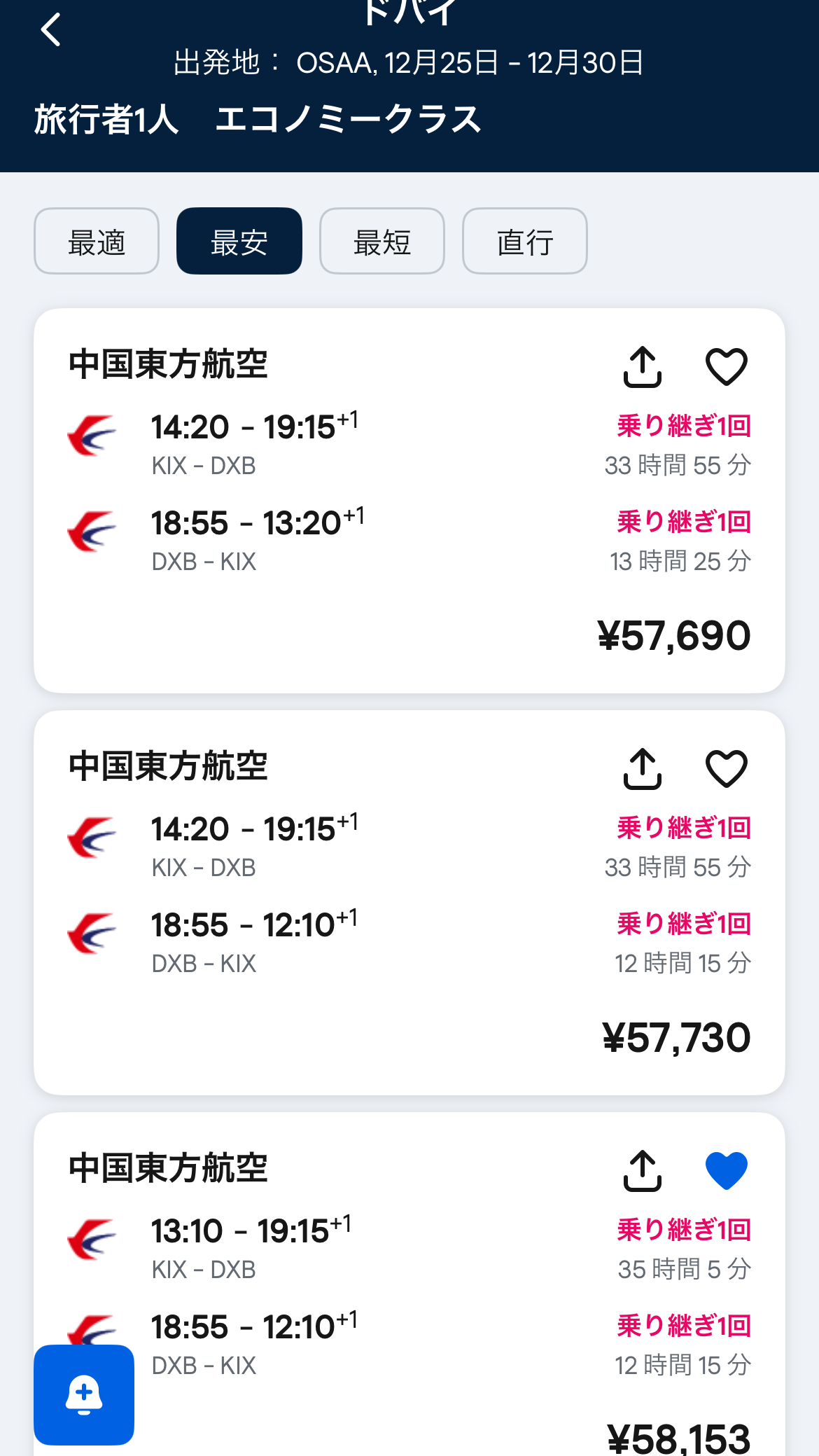The width and height of the screenshot is (819, 1456).
Task: Tap the China Eastern logo beside 13:10 departure
Action: tap(92, 1239)
